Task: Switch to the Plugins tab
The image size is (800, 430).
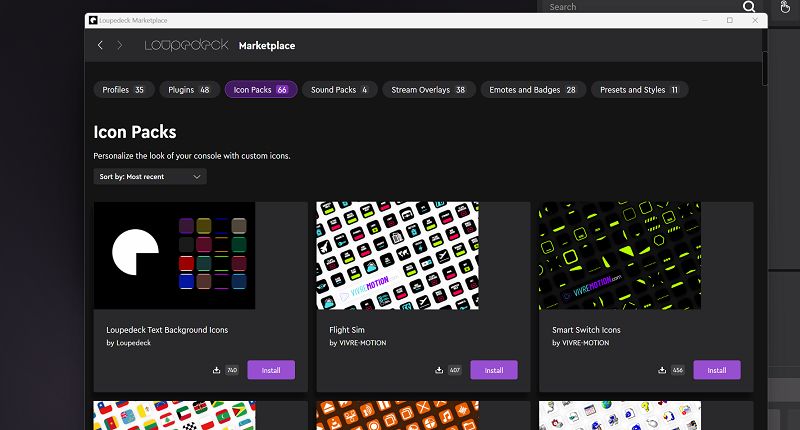Action: click(189, 90)
